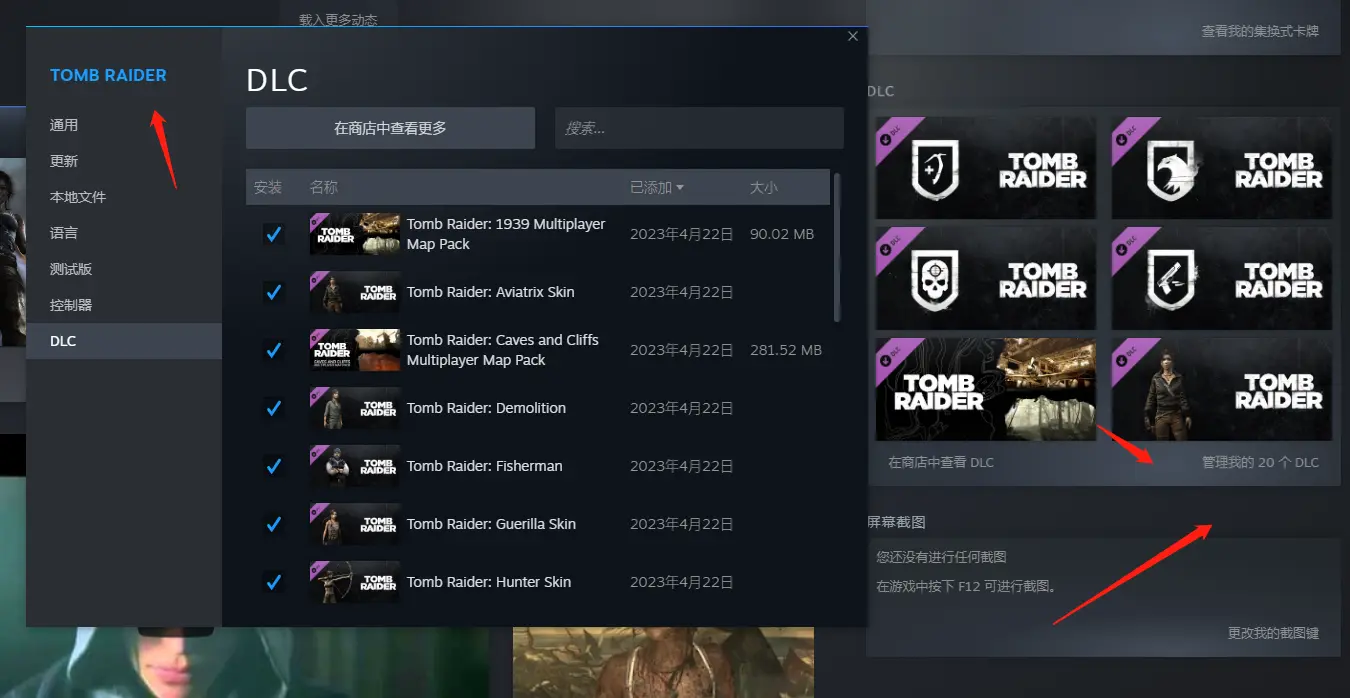The width and height of the screenshot is (1350, 698).
Task: Click the 管理我的 20 个 DLC link
Action: 1260,463
